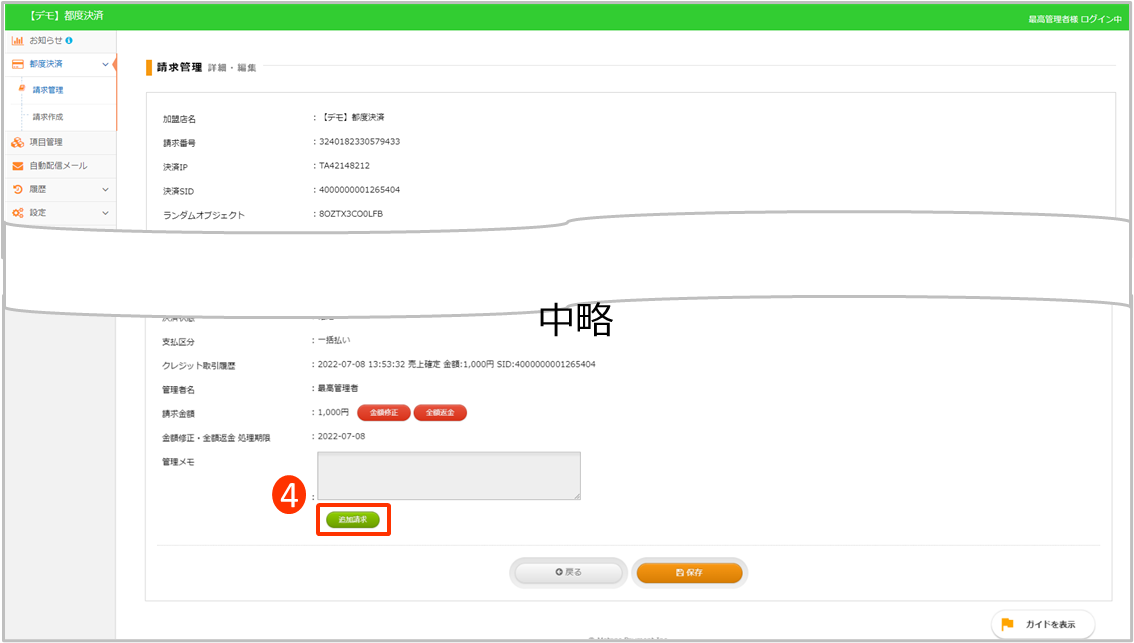Open 請求作成 in the sidebar
Image resolution: width=1134 pixels, height=643 pixels.
click(48, 117)
